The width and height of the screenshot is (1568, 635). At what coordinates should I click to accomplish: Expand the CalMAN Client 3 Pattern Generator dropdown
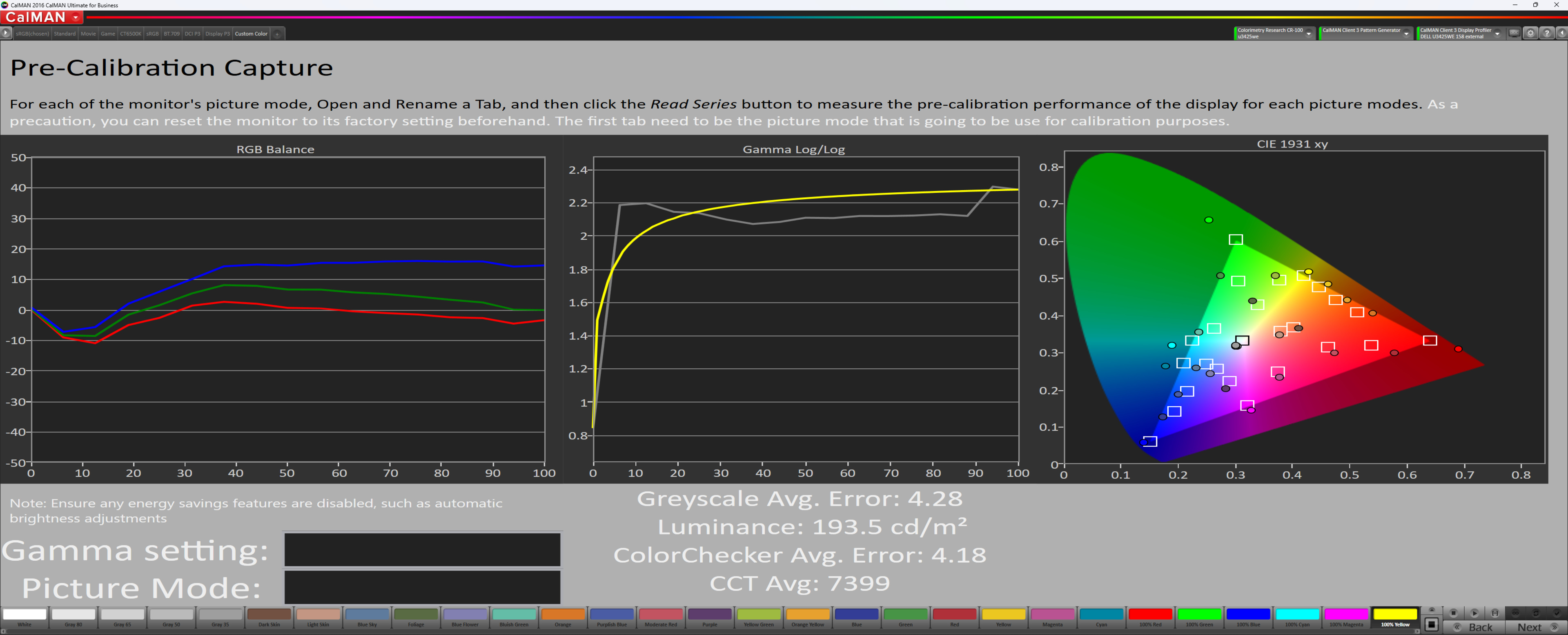pos(1406,33)
